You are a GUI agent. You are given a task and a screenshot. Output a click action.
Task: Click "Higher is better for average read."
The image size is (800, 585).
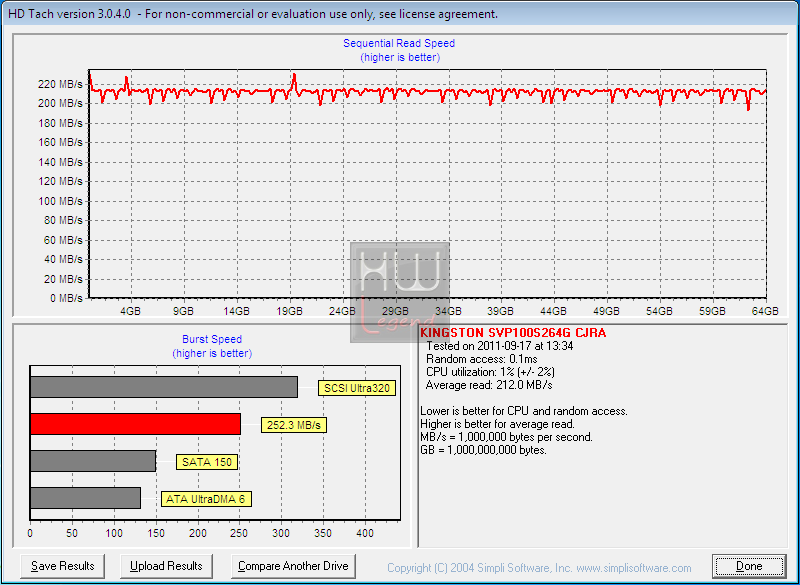497,424
